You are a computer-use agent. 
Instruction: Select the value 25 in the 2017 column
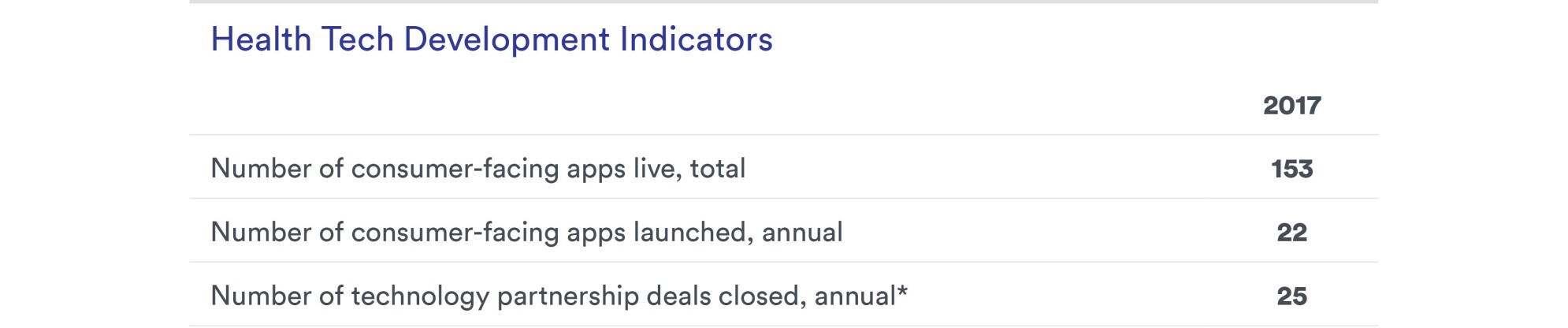pos(1291,296)
